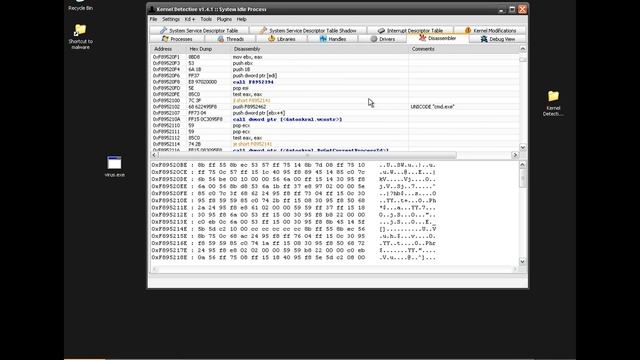Screen dimensions: 640x360
Task: Select the Shortcut to malware folder icon
Action: [80, 37]
